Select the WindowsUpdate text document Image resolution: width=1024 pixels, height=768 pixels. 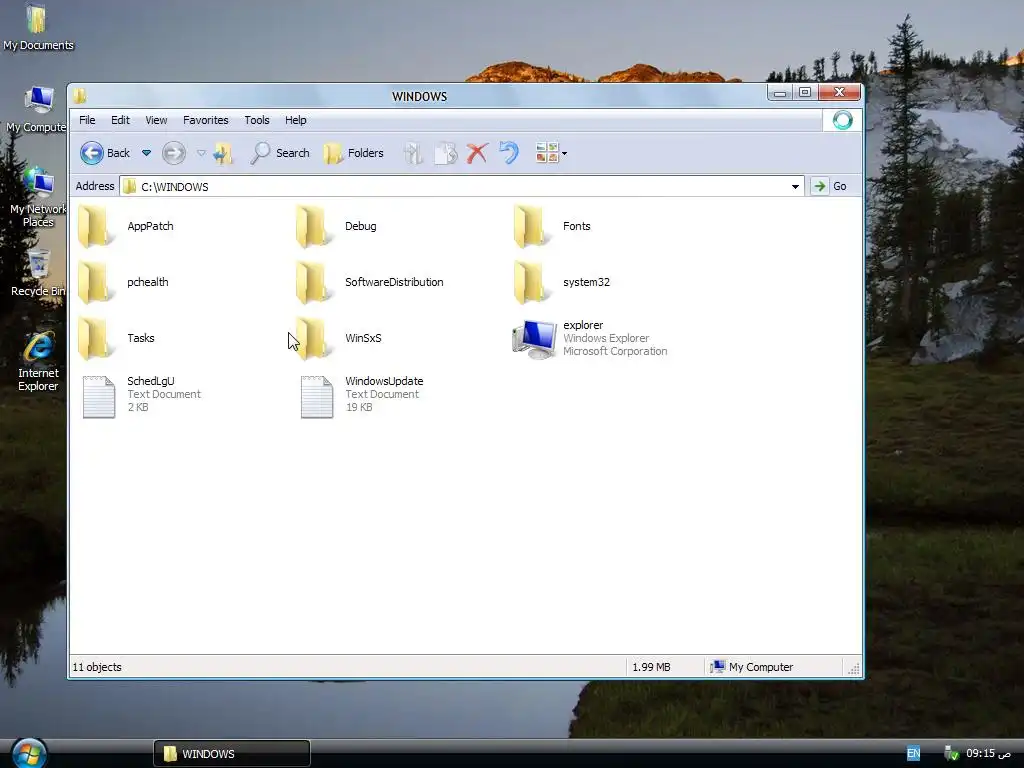coord(360,394)
